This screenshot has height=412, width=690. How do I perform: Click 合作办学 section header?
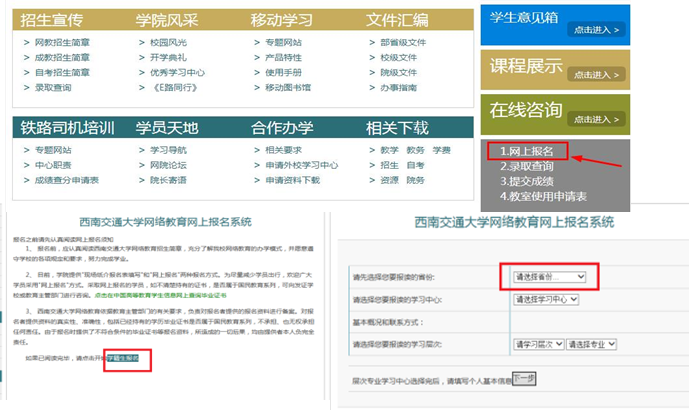tap(282, 128)
